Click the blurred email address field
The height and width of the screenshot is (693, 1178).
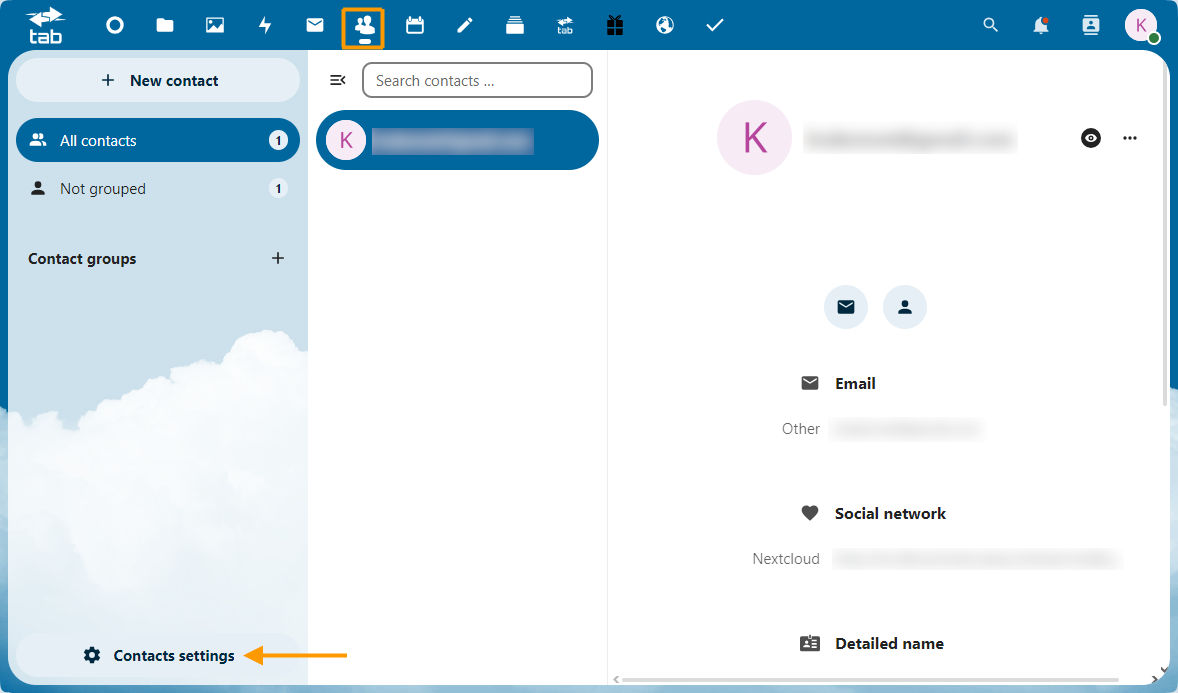point(907,428)
